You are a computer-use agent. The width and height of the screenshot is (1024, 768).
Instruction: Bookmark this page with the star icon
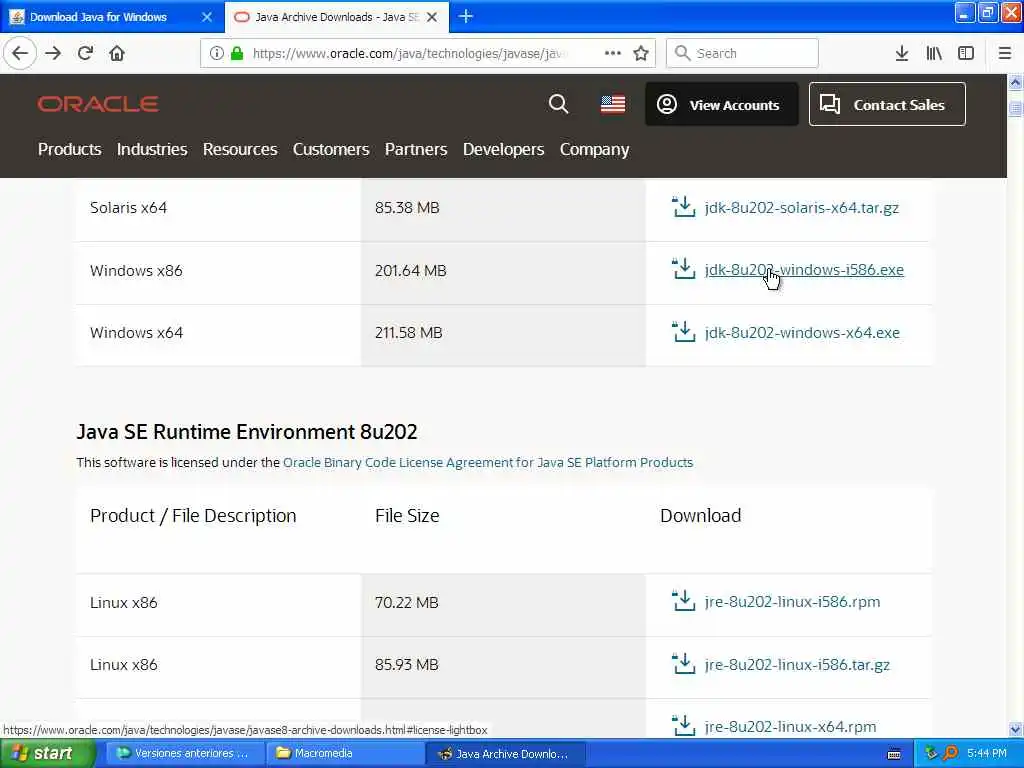641,54
